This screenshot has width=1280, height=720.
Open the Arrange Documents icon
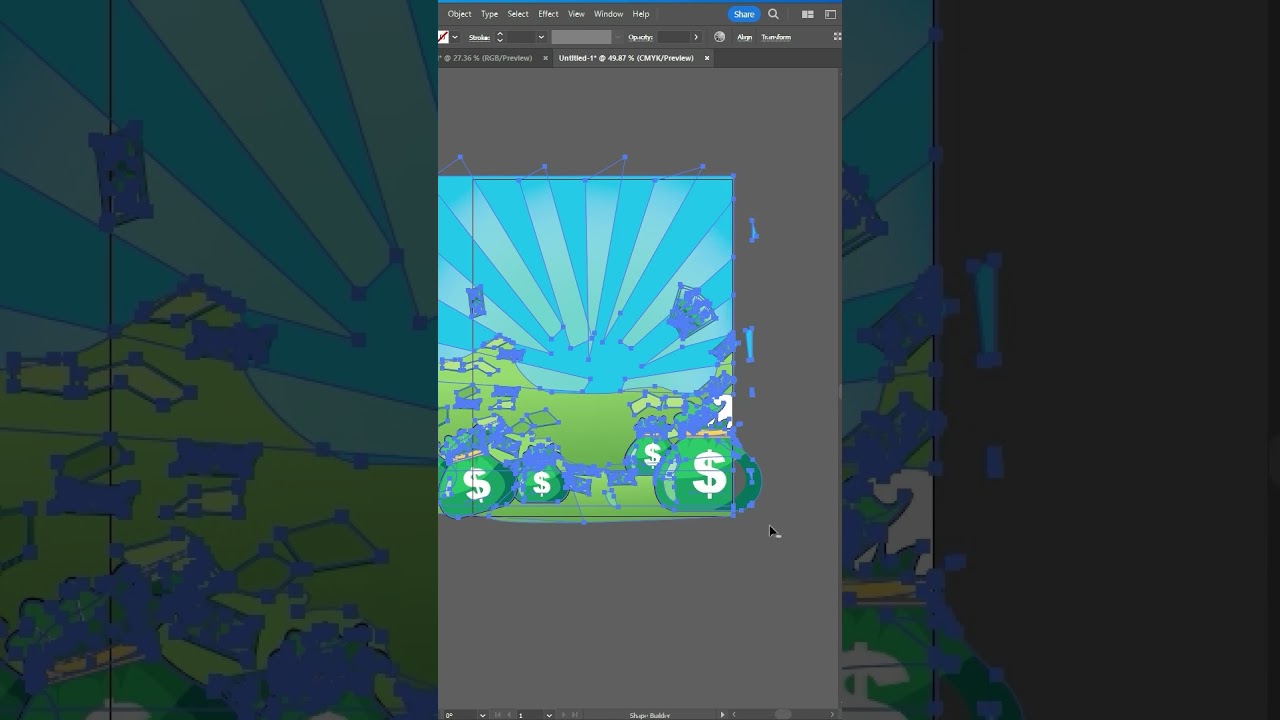coord(807,14)
